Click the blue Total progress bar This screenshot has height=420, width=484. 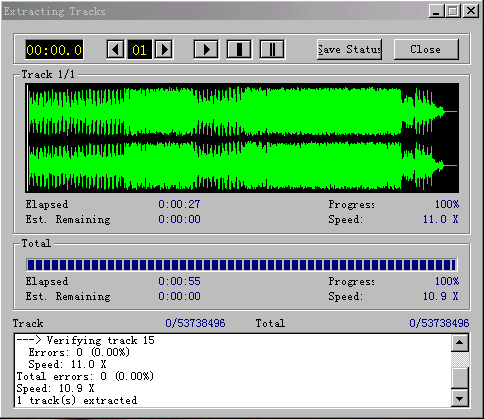tap(241, 265)
